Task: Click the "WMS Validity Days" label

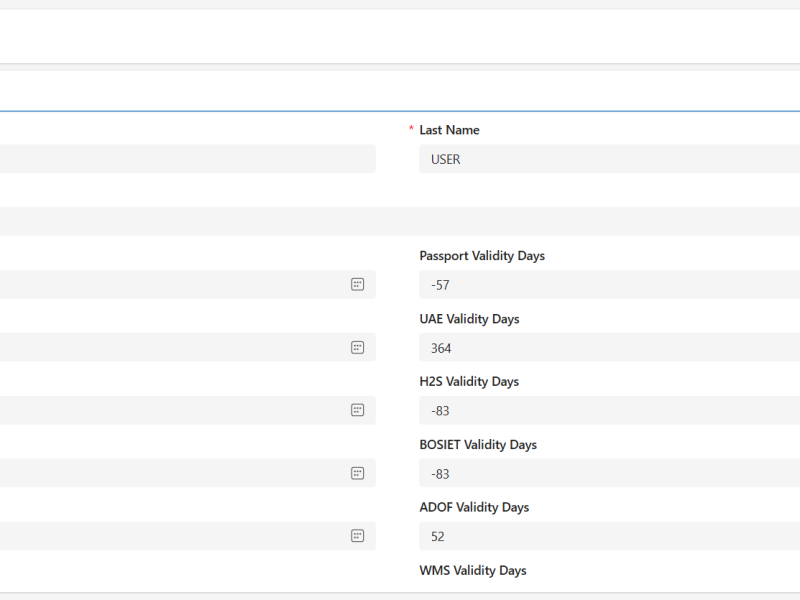Action: [x=472, y=570]
